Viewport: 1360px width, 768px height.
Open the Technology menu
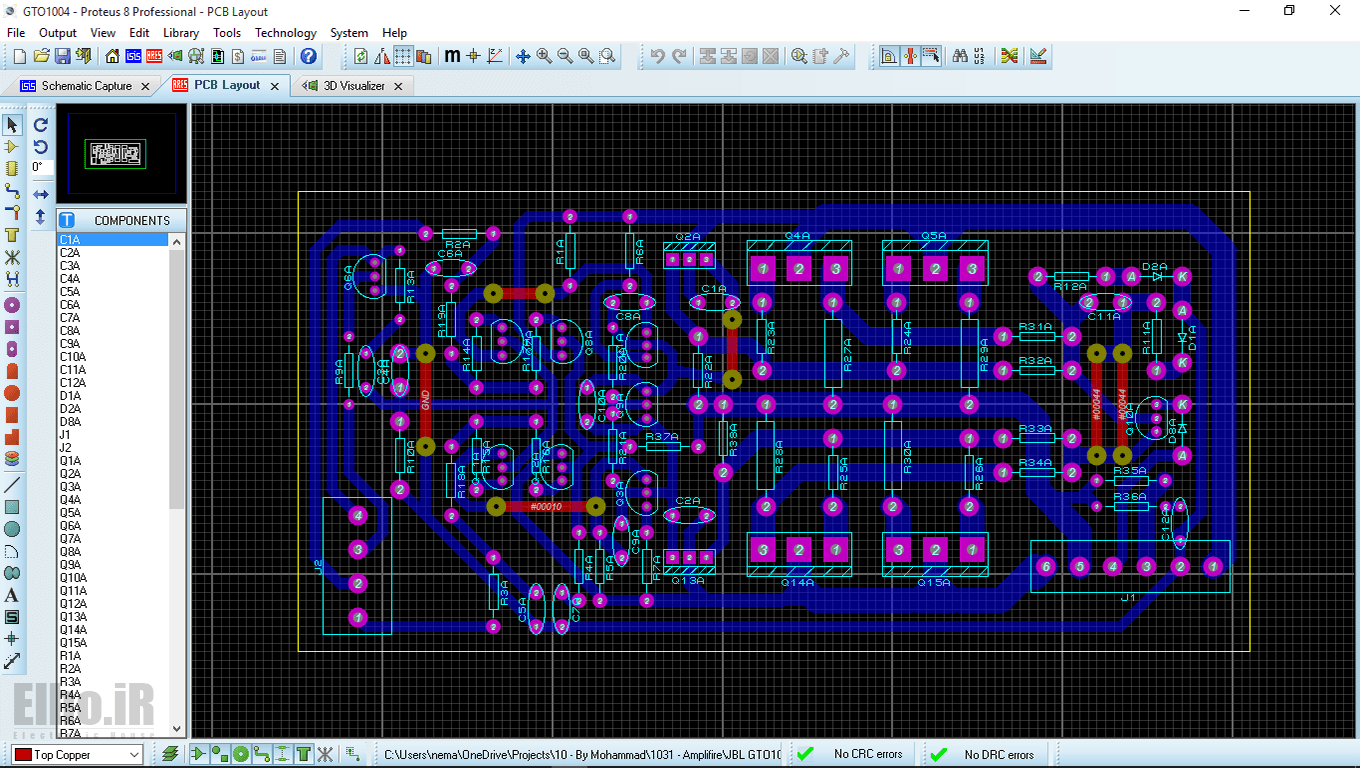point(285,33)
